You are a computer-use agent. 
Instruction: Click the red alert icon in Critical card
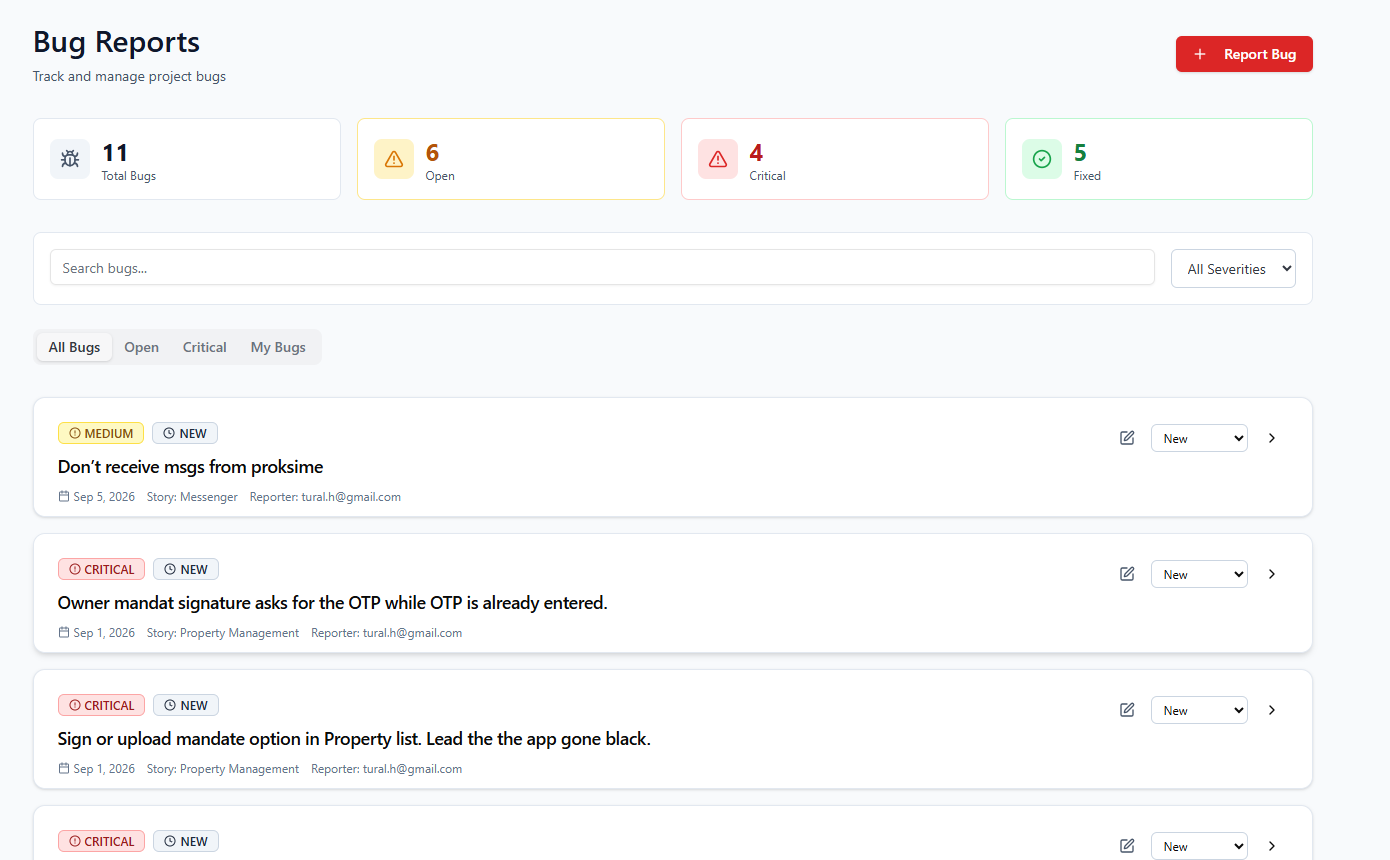[718, 159]
